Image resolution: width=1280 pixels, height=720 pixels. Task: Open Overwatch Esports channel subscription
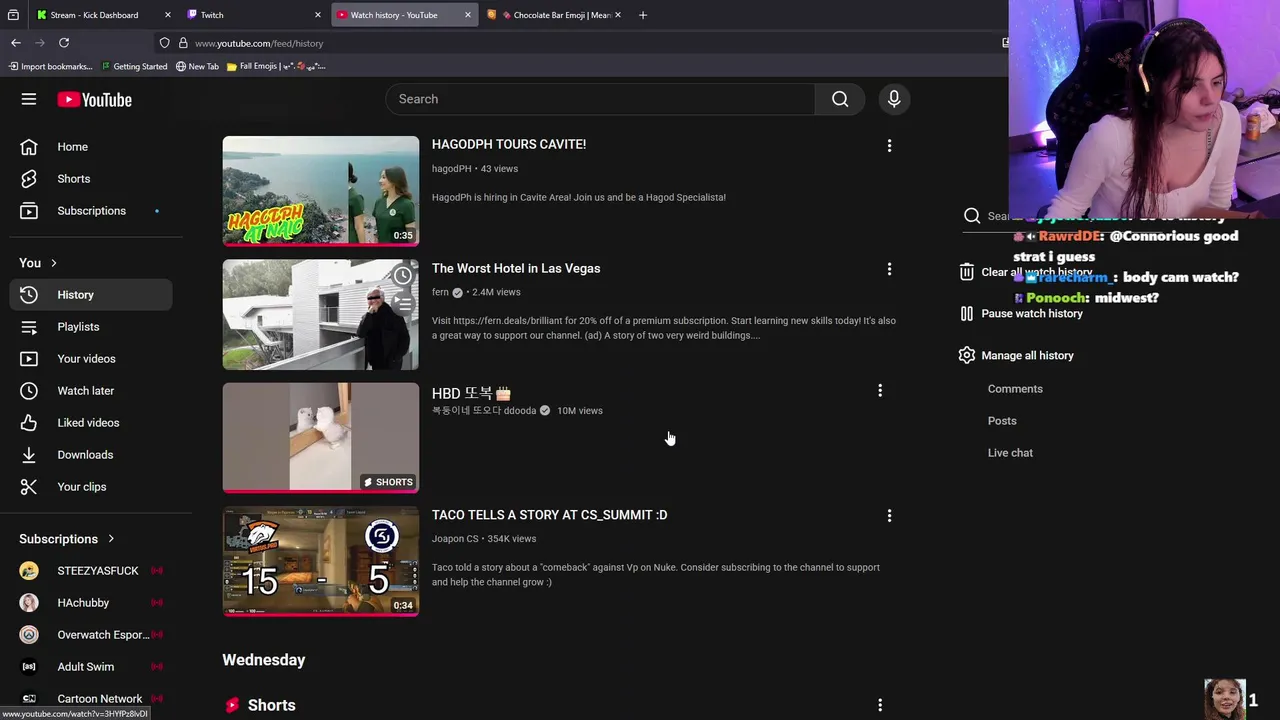coord(91,635)
